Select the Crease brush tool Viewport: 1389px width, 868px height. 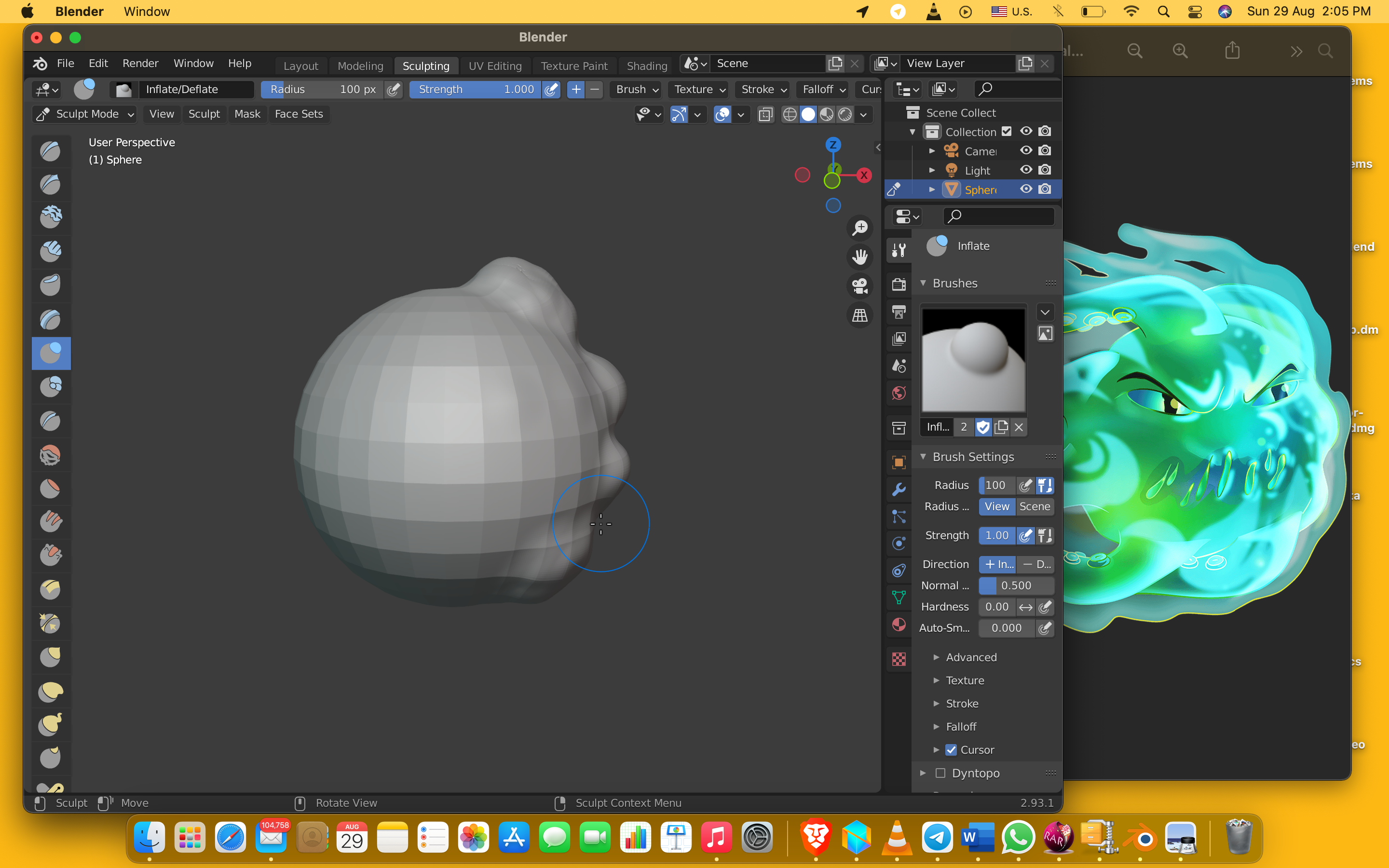(51, 420)
